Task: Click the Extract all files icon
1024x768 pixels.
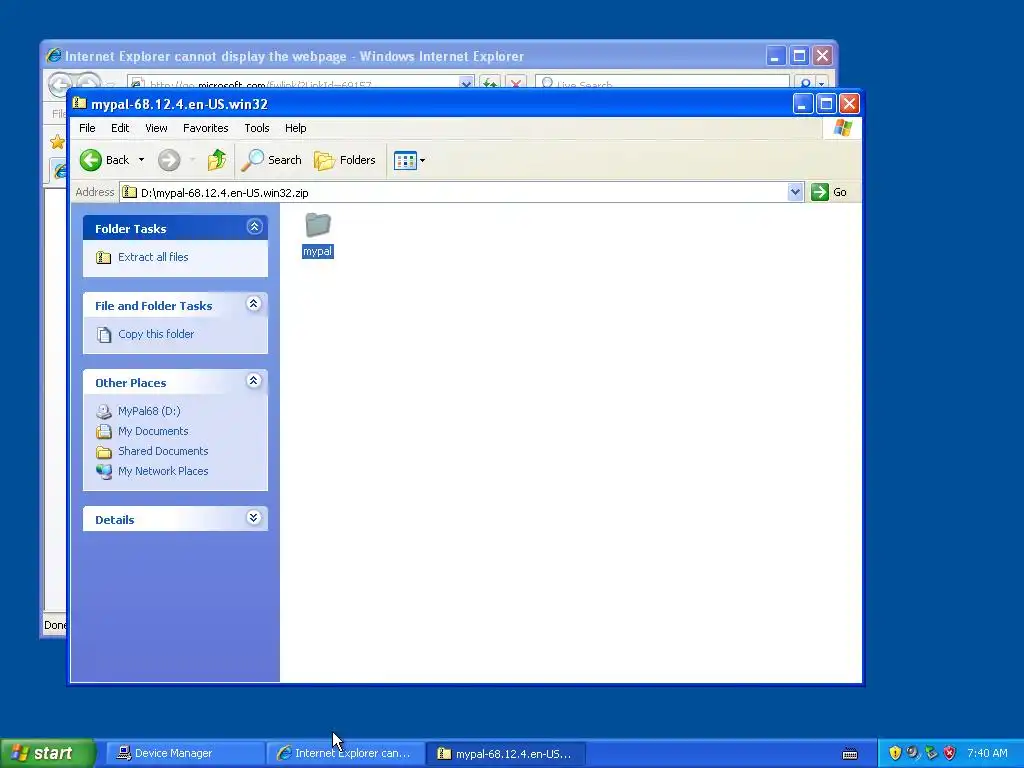Action: 103,257
